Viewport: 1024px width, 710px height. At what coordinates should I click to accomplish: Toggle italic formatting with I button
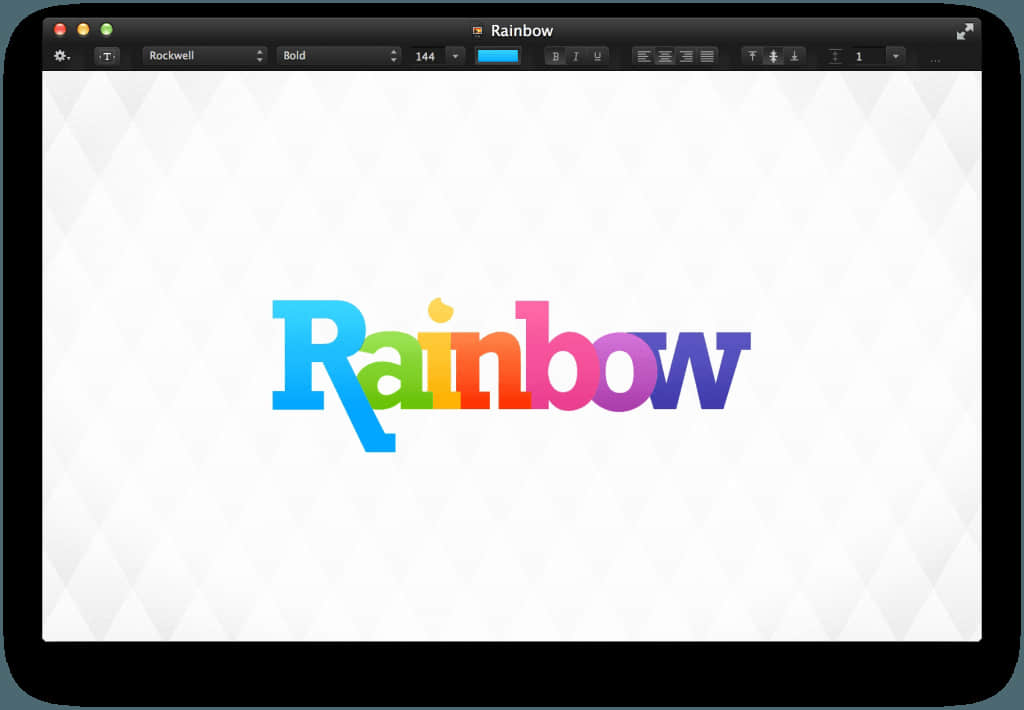point(576,56)
